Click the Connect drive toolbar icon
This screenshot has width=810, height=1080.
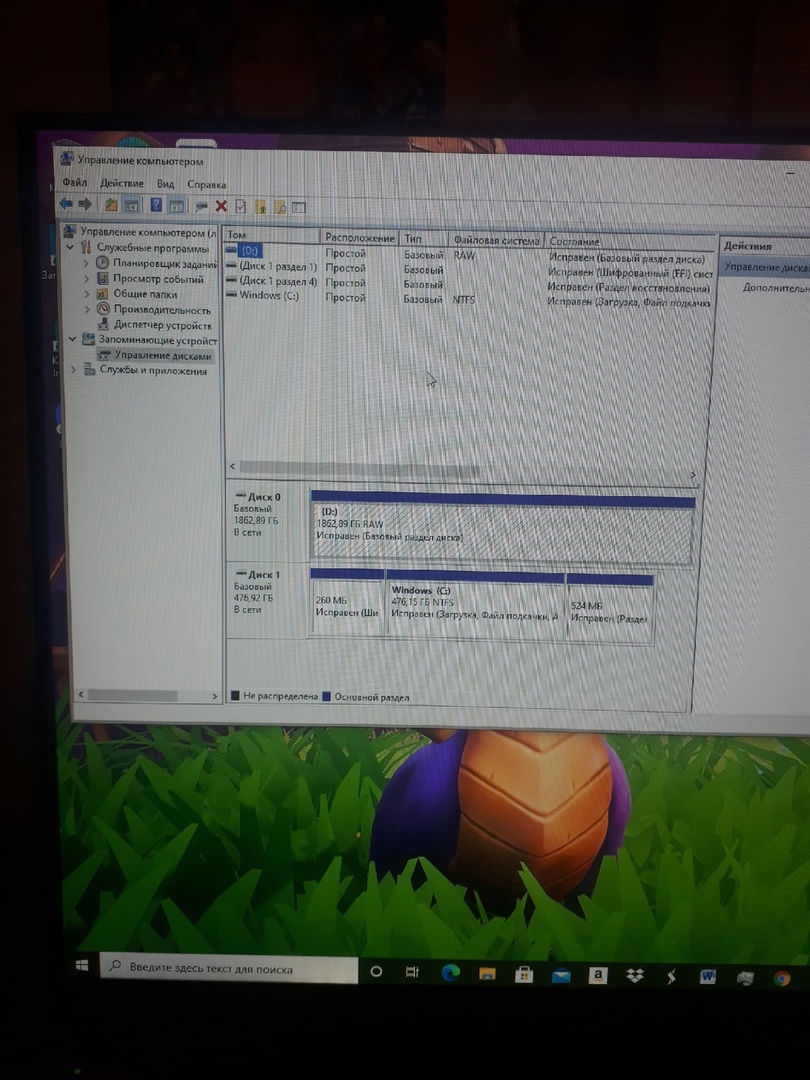coord(201,206)
